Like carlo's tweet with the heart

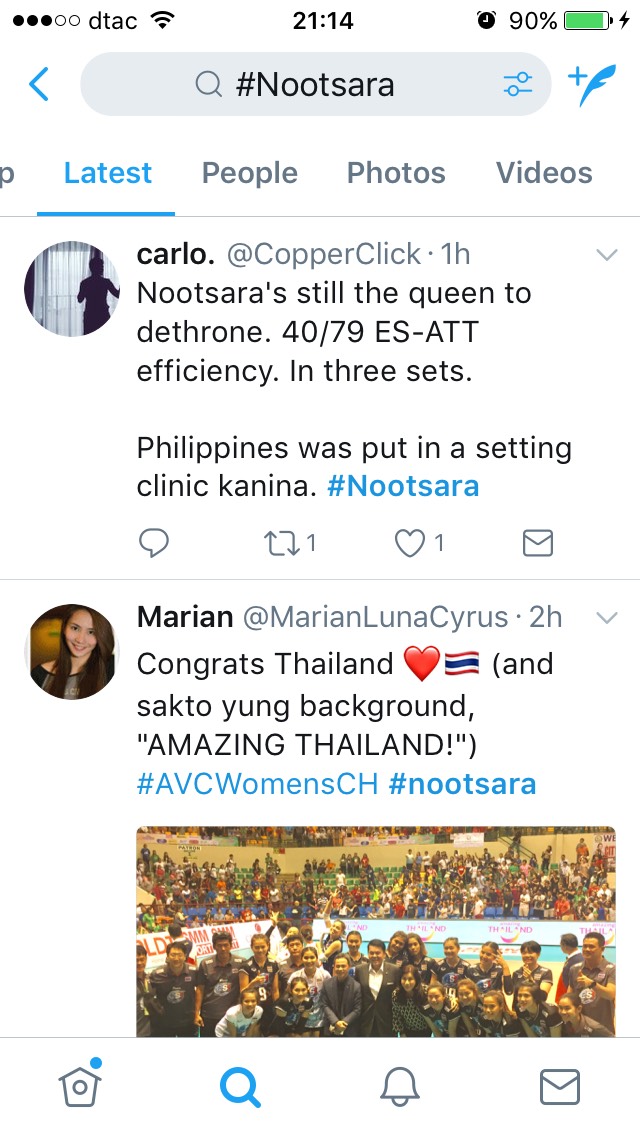[409, 543]
